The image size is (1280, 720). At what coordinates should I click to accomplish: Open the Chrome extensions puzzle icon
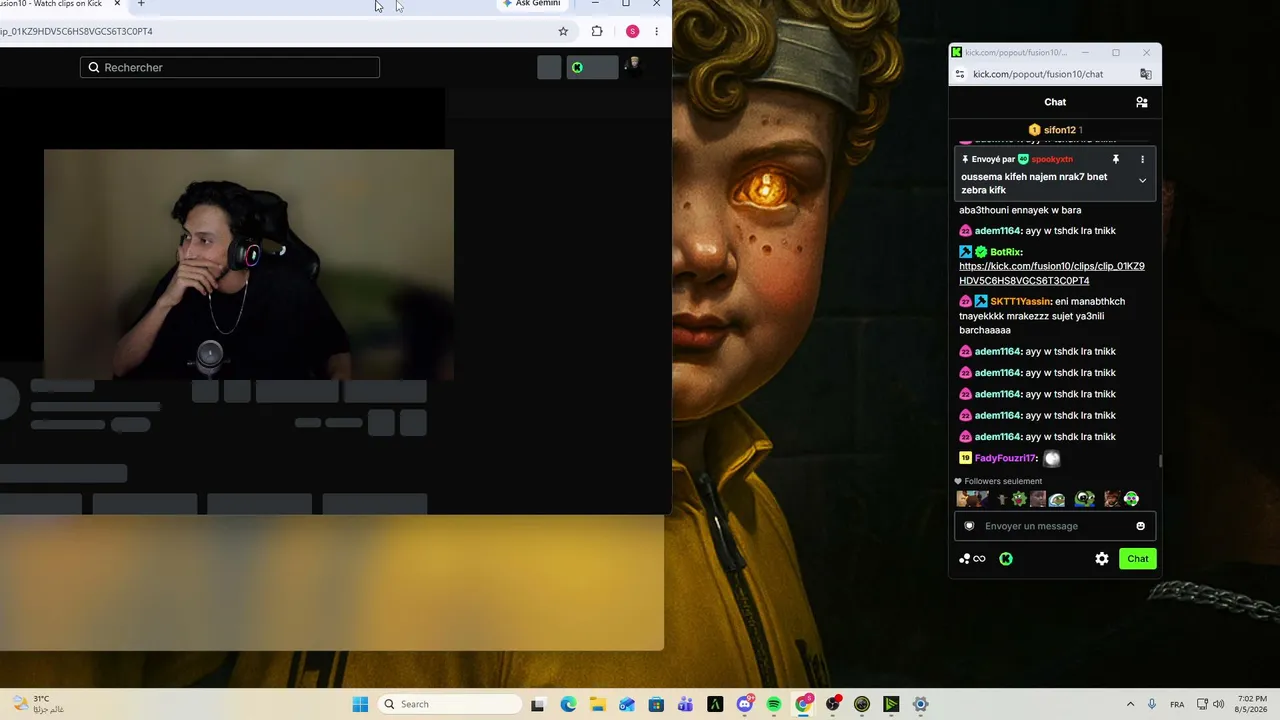[x=597, y=31]
